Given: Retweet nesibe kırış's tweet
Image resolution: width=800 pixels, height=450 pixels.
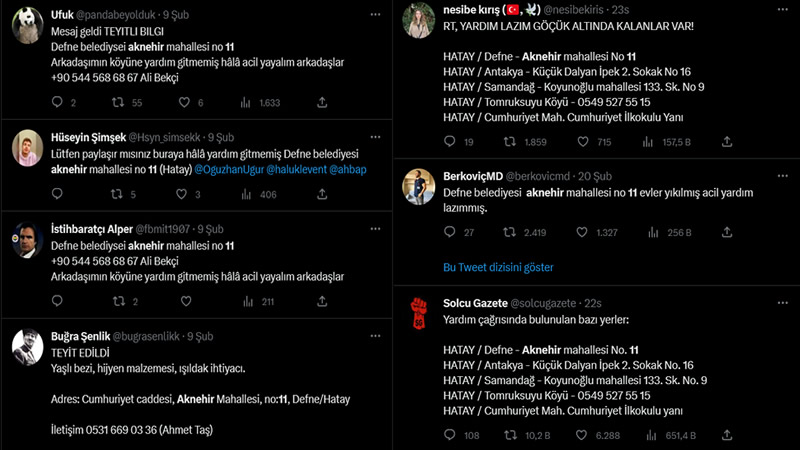Looking at the screenshot, I should click(511, 142).
